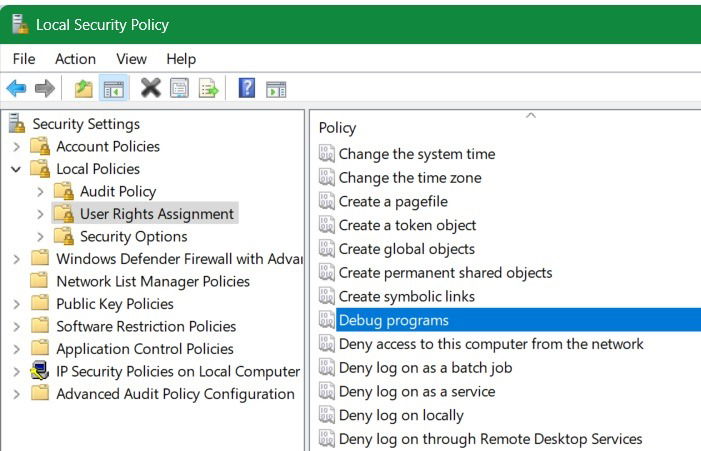Toggle Show/Hide Action Pane icon
The height and width of the screenshot is (451, 701).
276,89
